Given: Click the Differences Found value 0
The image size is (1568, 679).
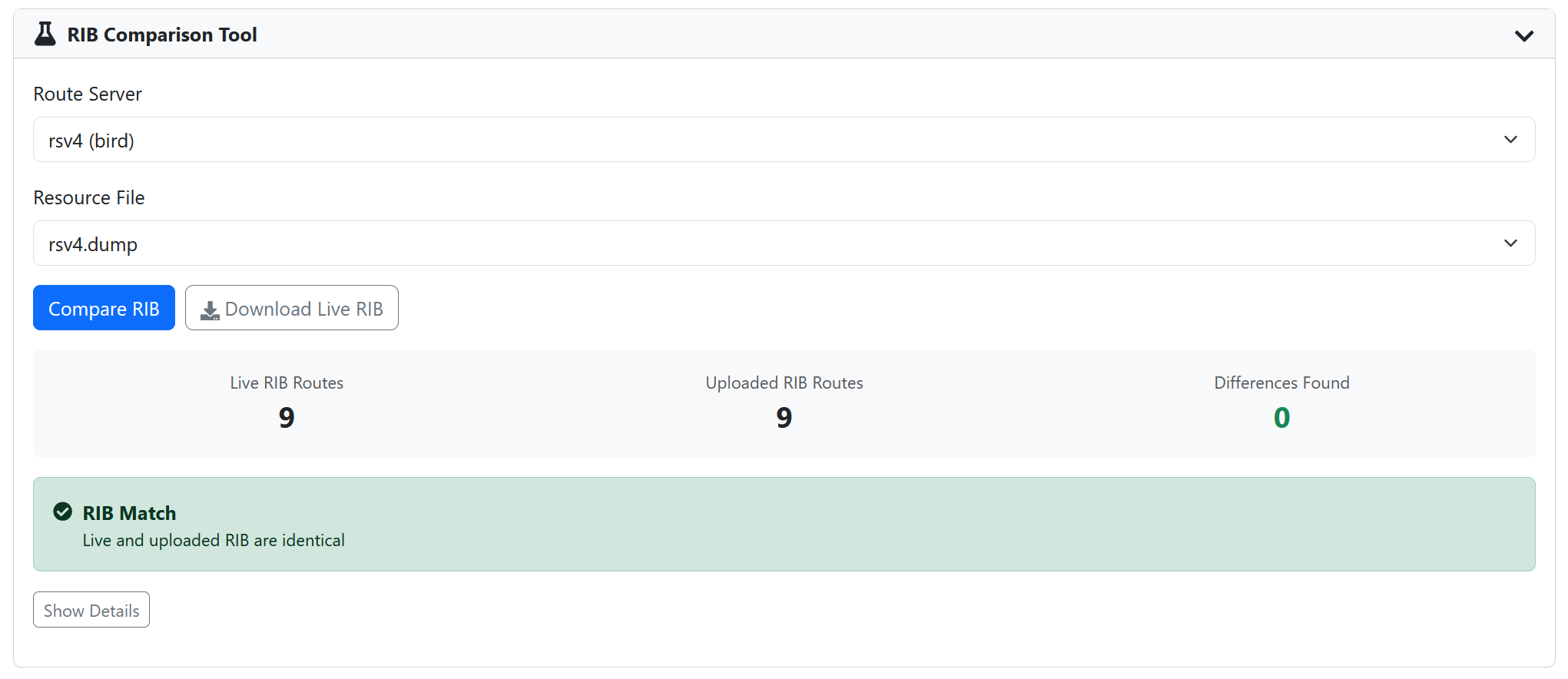Looking at the screenshot, I should pyautogui.click(x=1281, y=418).
